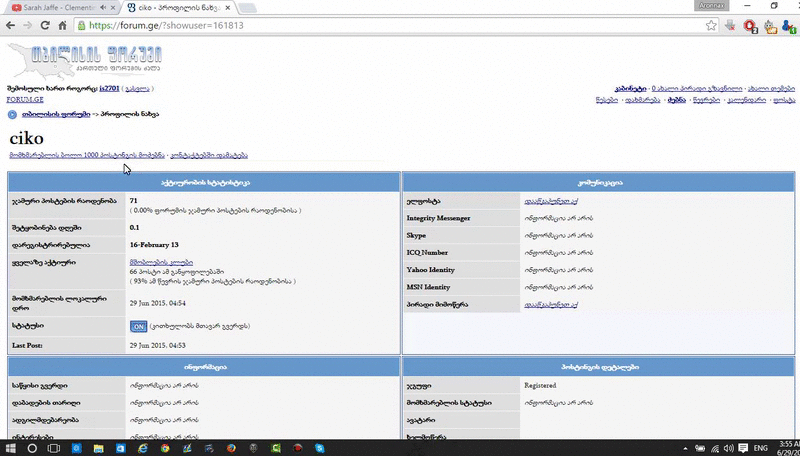Open Cortana search circle on taskbar
This screenshot has width=800, height=456.
(32, 448)
